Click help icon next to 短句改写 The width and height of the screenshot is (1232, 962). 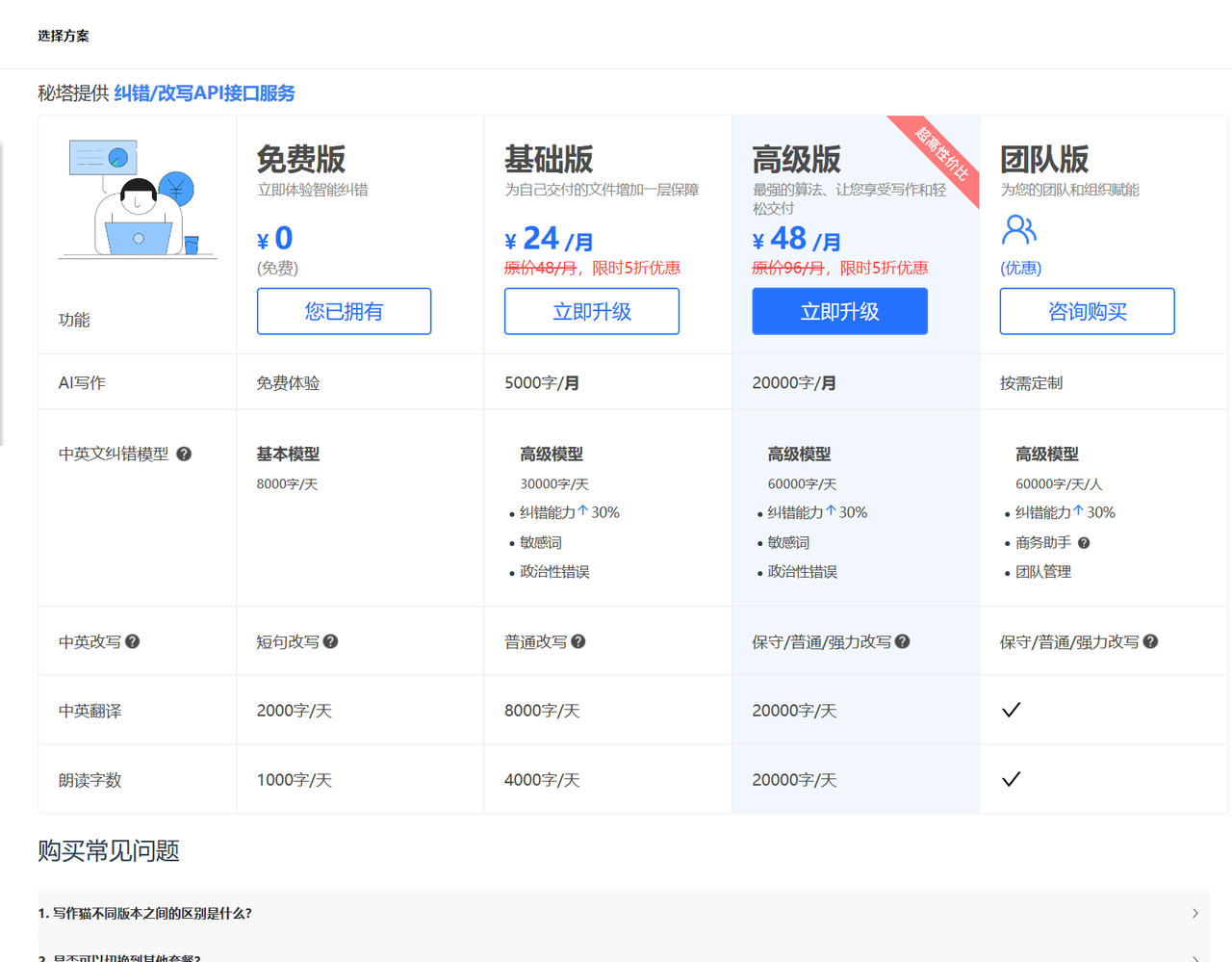tap(330, 641)
